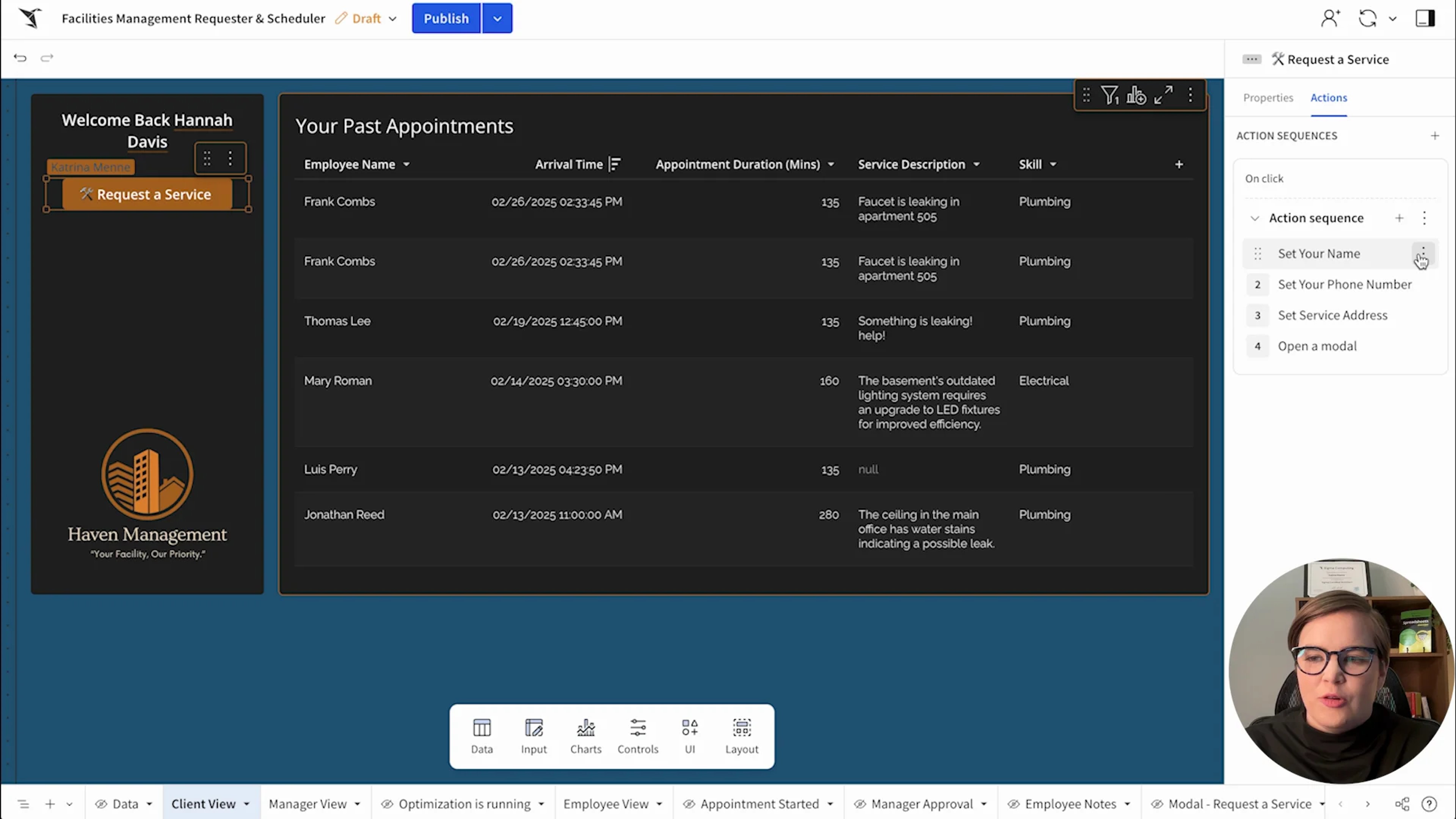
Task: Add an action to Action sequence
Action: [x=1400, y=218]
